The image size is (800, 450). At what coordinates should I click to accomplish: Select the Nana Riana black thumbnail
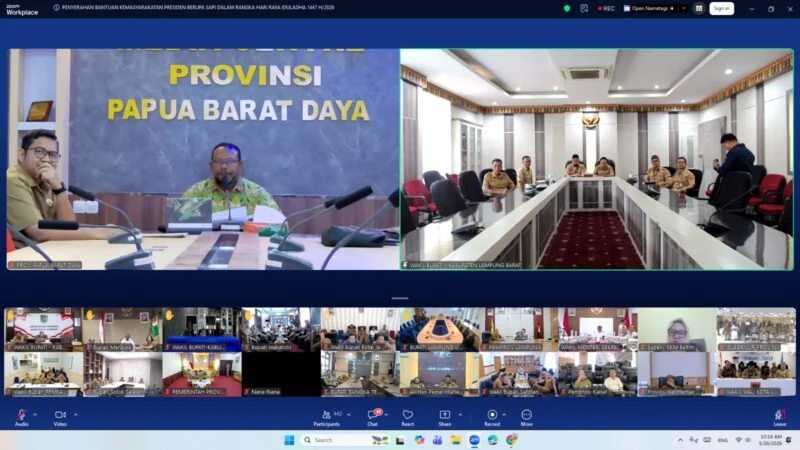click(x=281, y=374)
